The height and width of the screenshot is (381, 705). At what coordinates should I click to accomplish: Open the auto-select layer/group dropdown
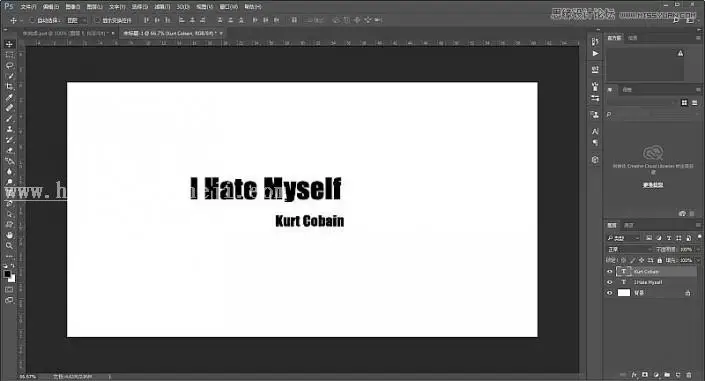(x=76, y=20)
